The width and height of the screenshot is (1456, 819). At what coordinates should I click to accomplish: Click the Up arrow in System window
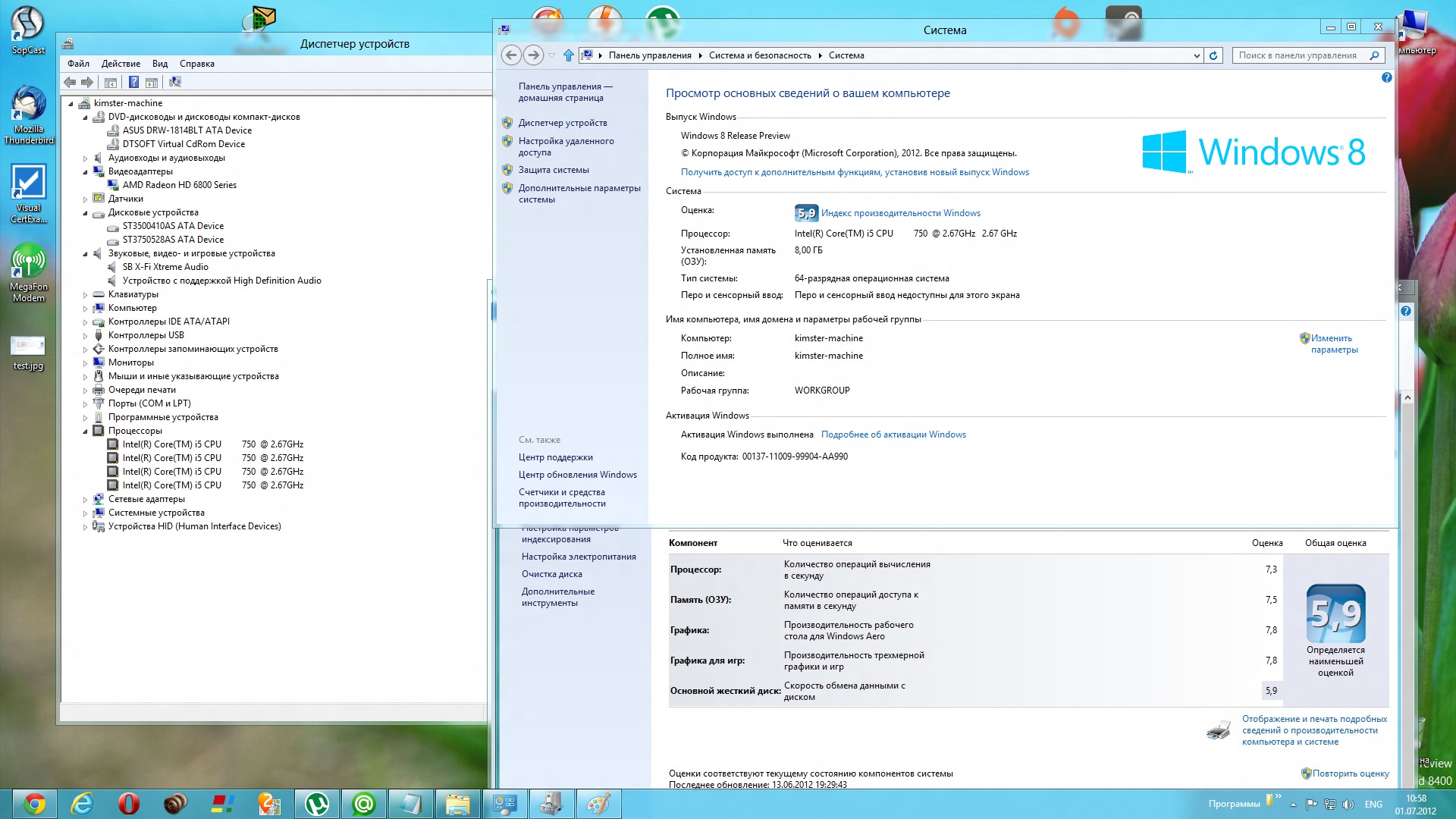(569, 55)
